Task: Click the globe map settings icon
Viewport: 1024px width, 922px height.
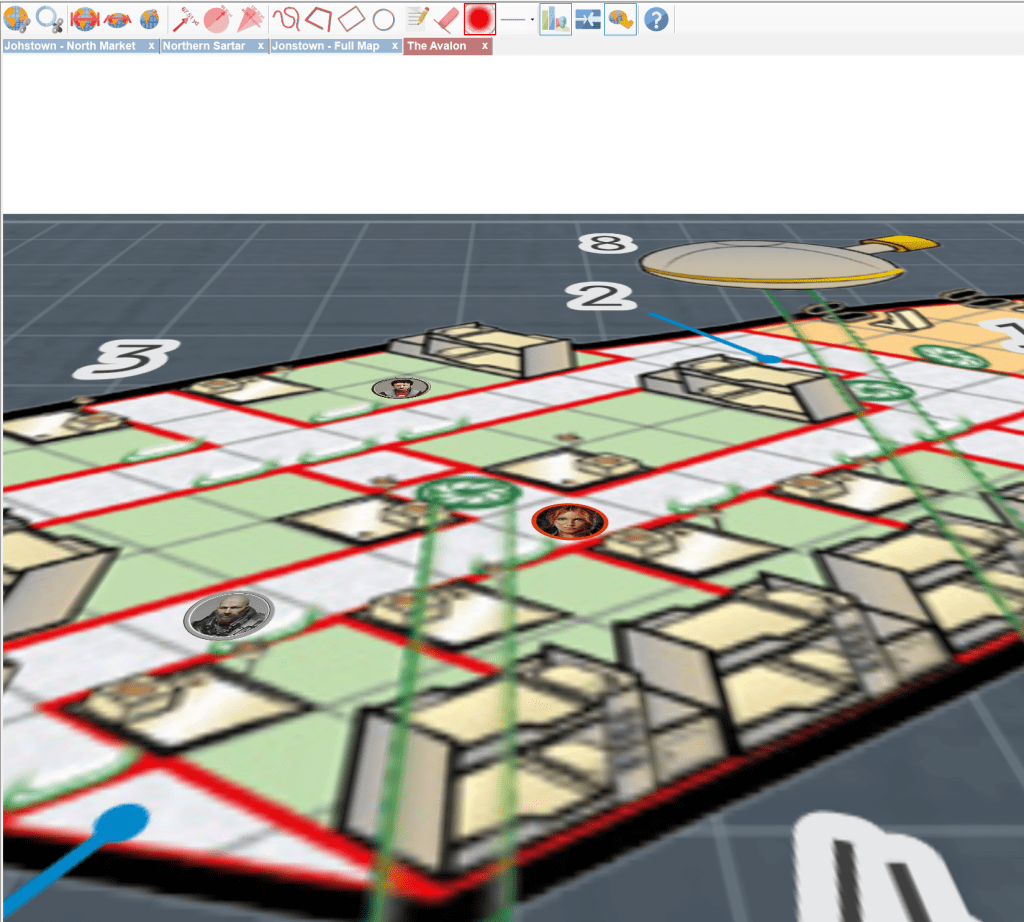Action: (x=17, y=18)
